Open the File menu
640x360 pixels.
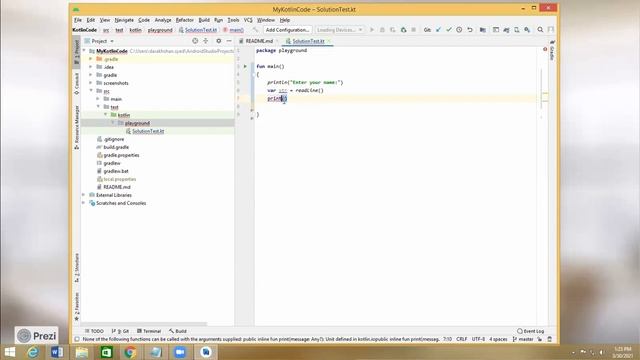coord(78,20)
